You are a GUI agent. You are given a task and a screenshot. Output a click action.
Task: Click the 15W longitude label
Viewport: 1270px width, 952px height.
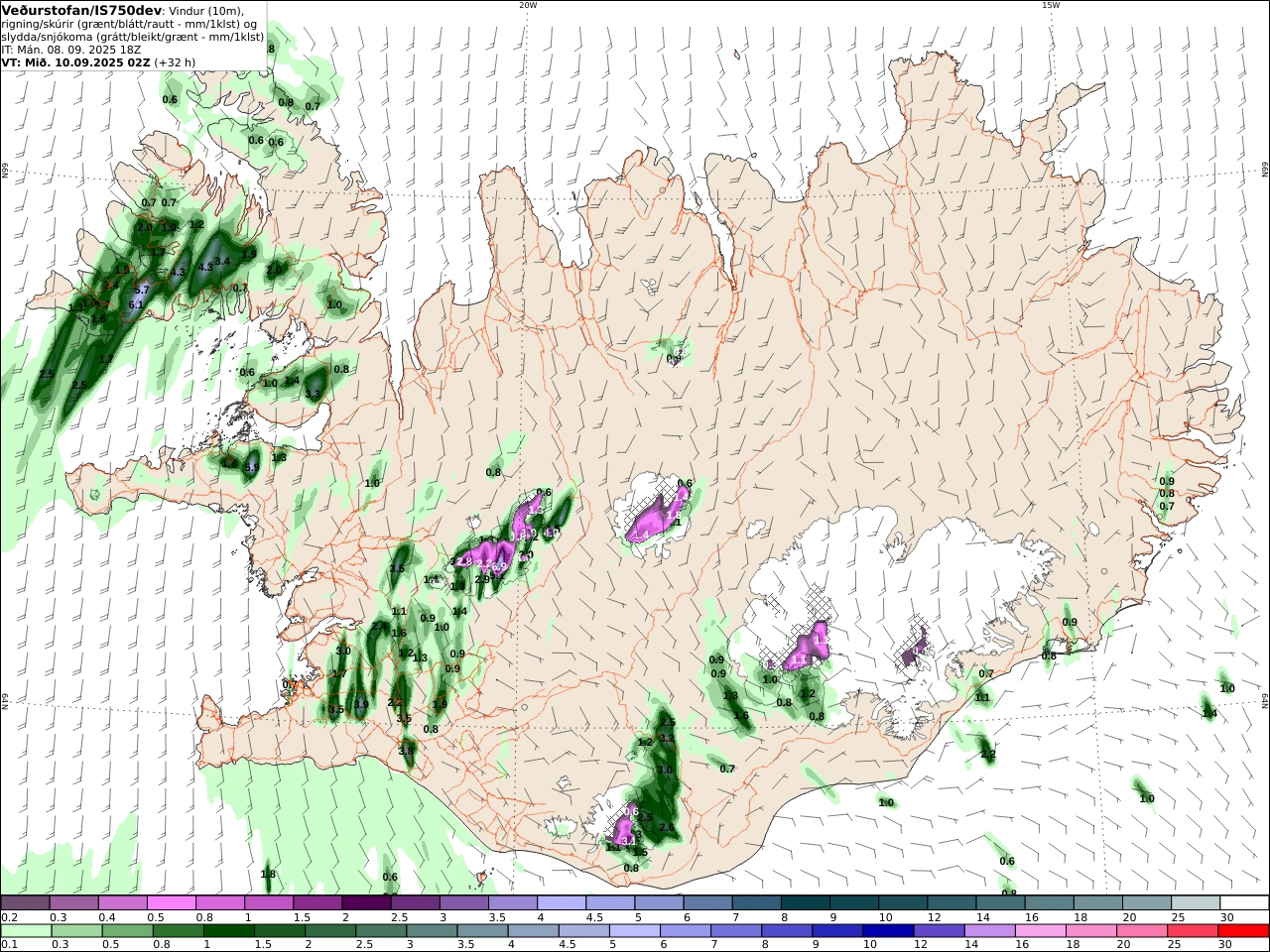pyautogui.click(x=1051, y=5)
